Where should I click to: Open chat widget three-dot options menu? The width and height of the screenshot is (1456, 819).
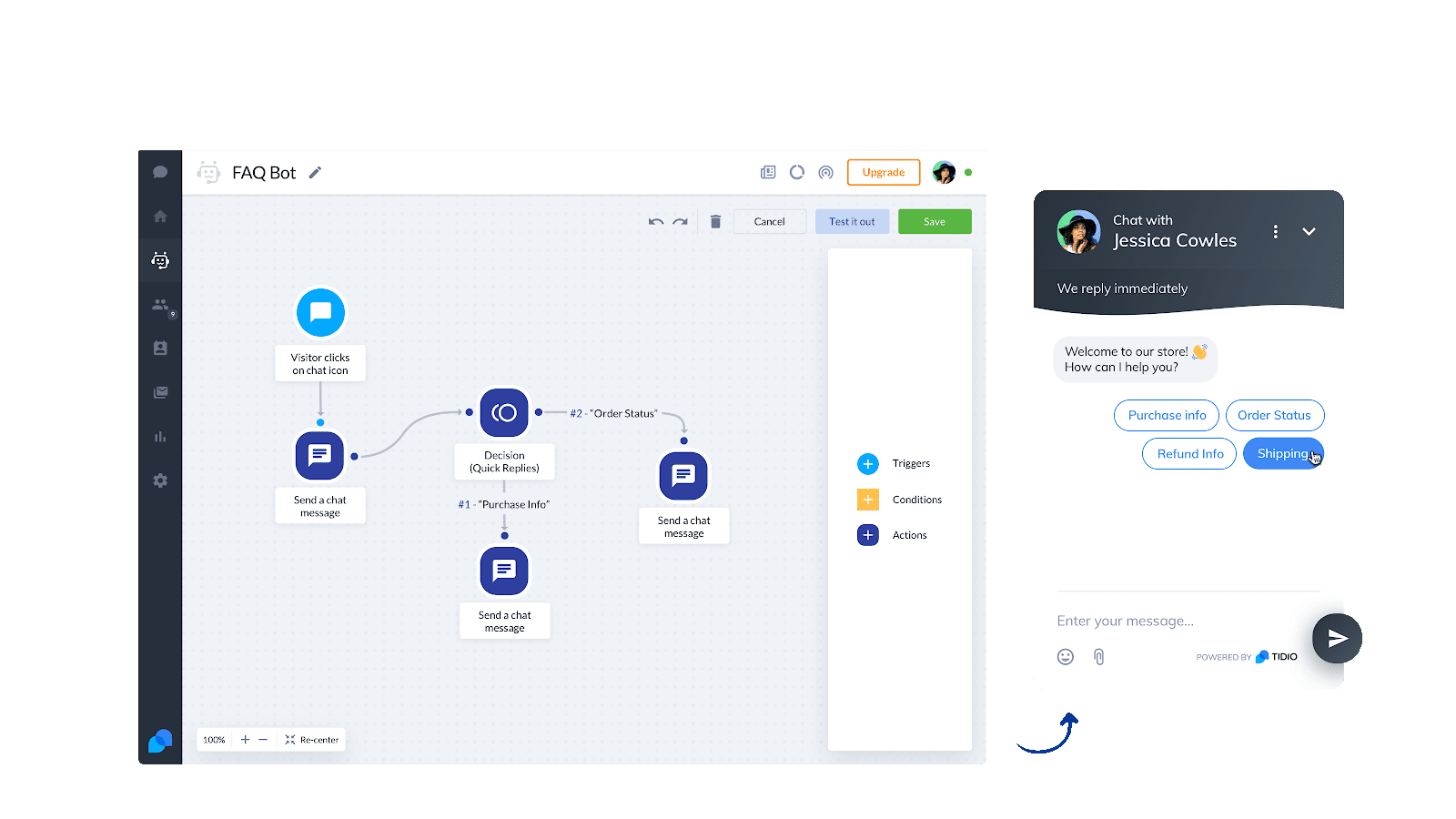(x=1276, y=232)
